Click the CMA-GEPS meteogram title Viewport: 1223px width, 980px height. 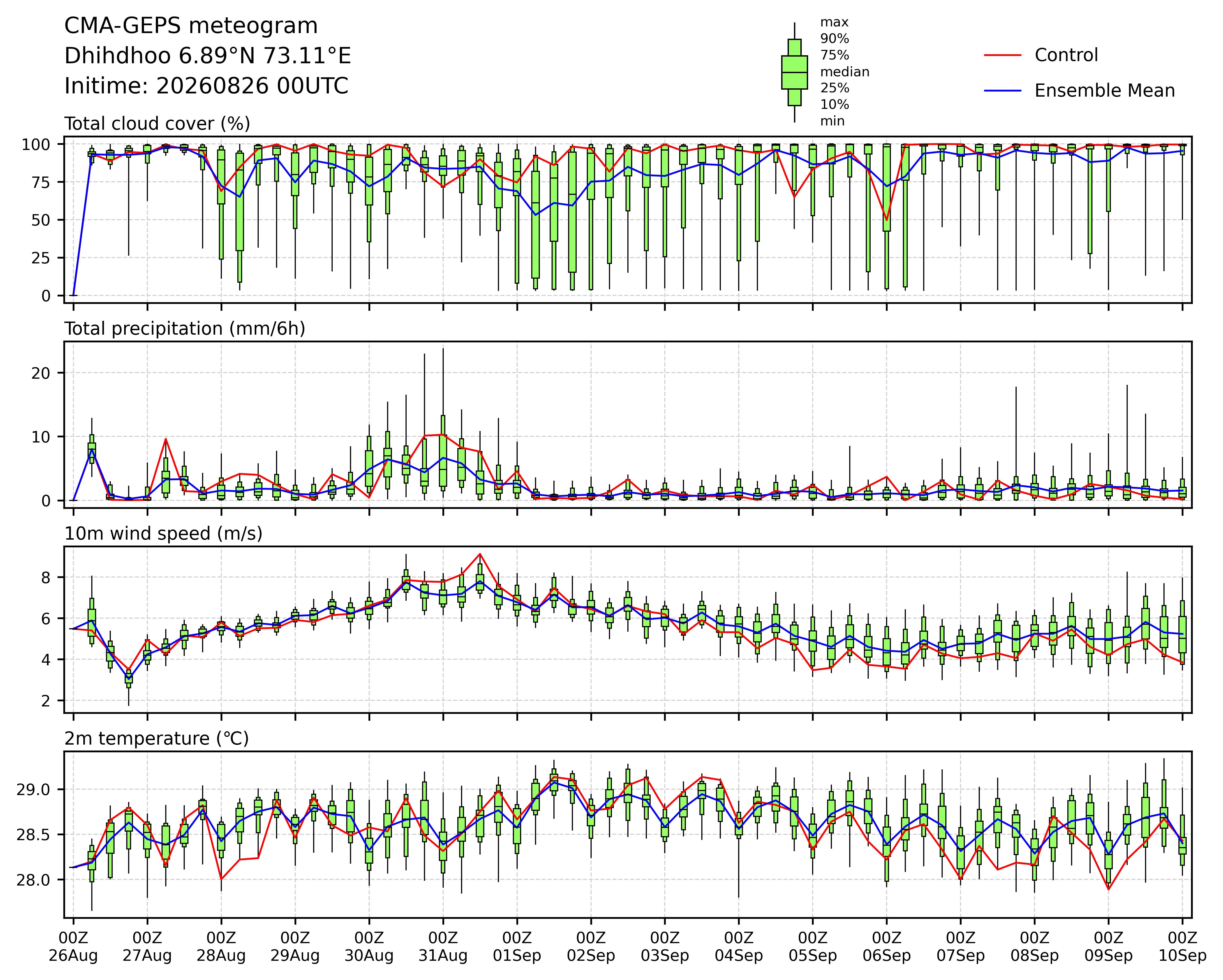click(x=191, y=26)
